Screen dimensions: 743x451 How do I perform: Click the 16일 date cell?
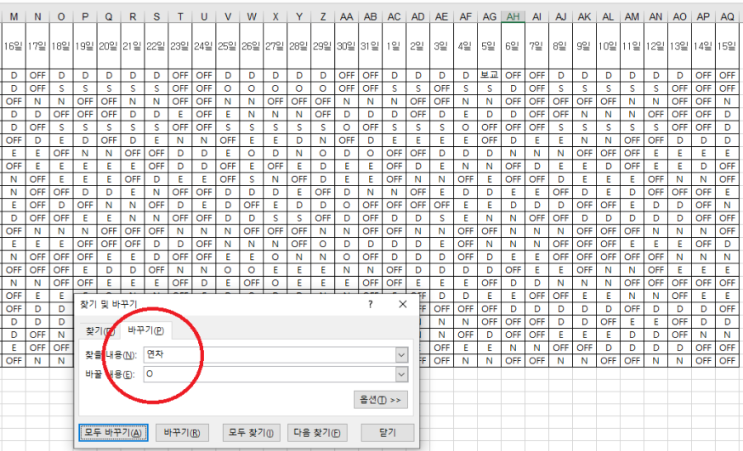(14, 46)
